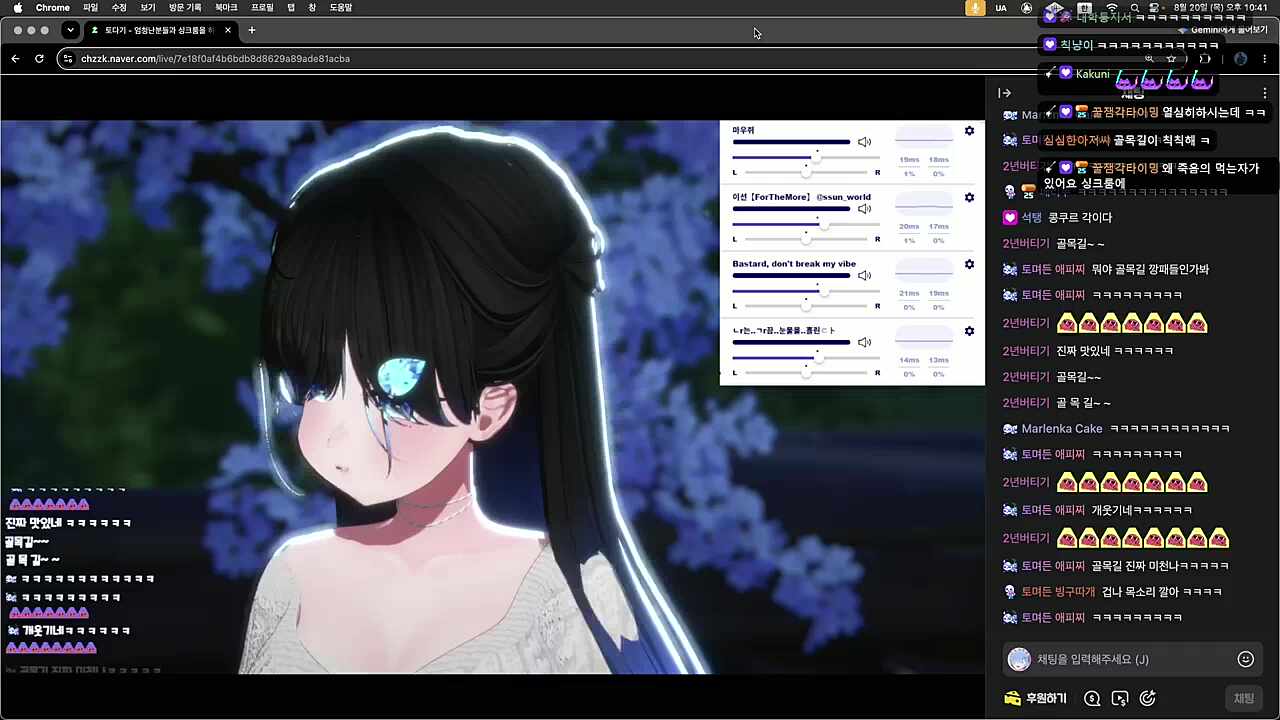Open Spotlight search in the menu bar
Screen dimensions: 1280x720
[x=1134, y=8]
